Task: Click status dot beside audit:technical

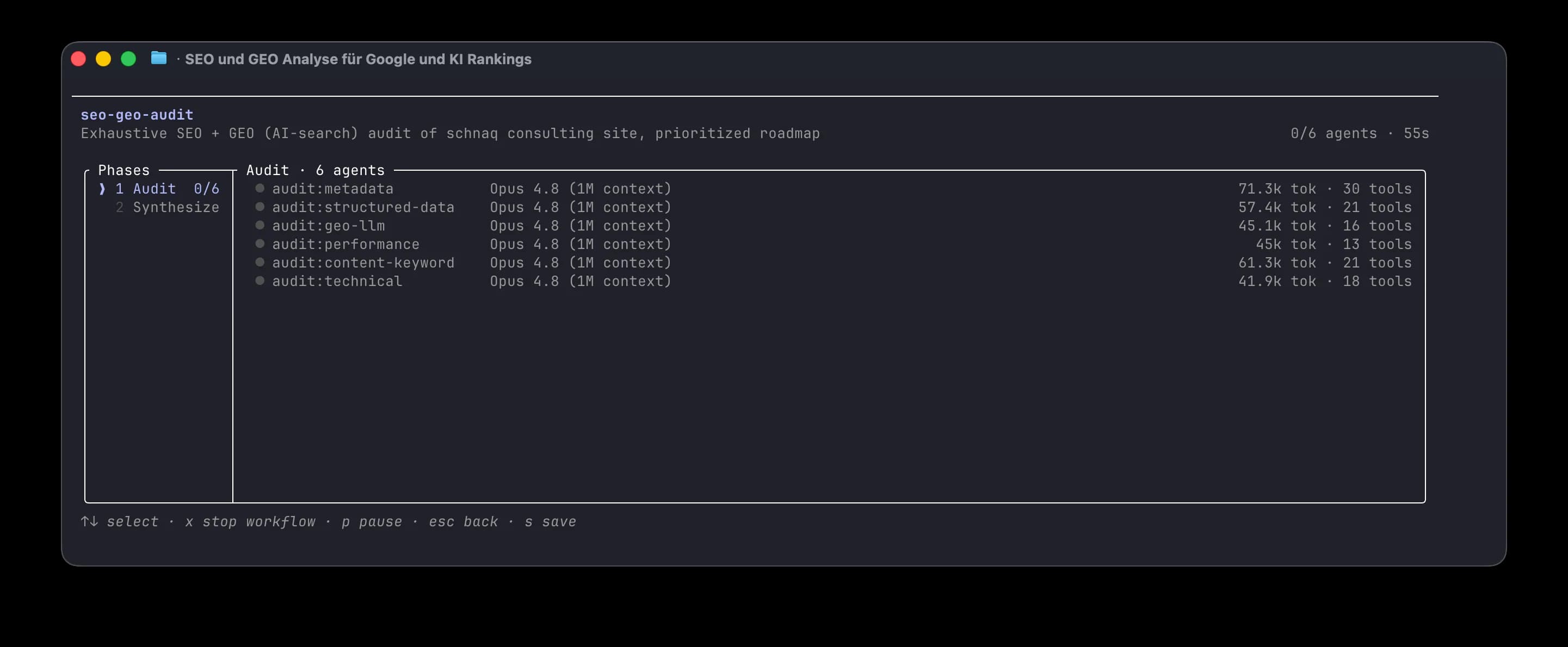Action: [x=260, y=281]
